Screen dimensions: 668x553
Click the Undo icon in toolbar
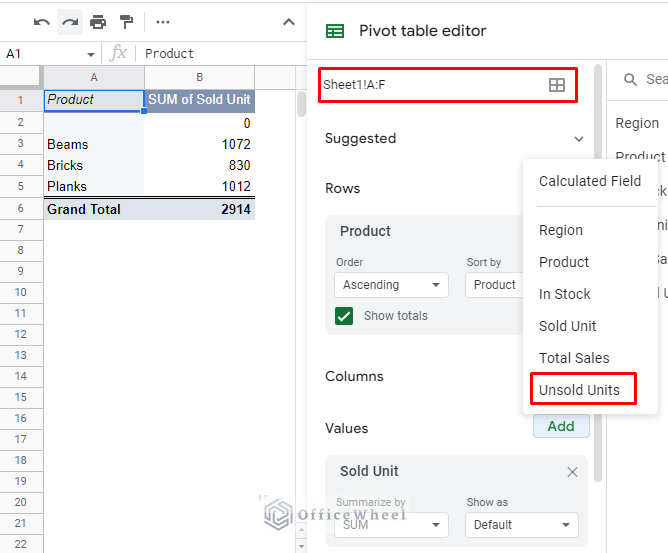point(41,22)
